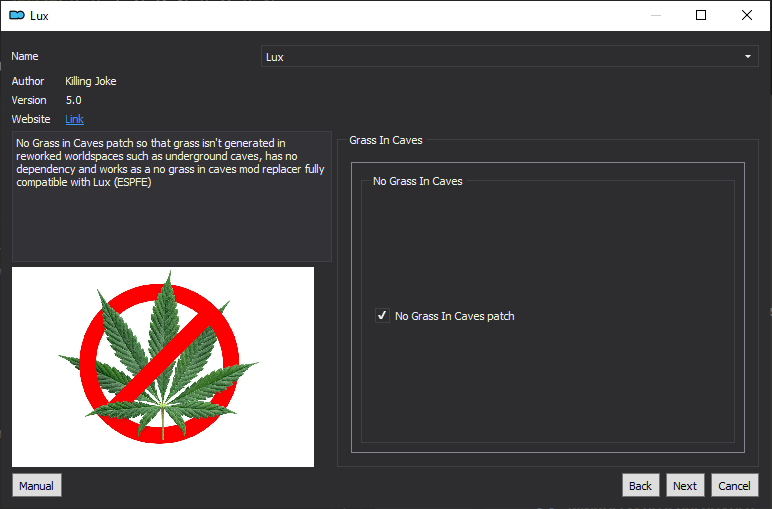Screen dimensions: 772x509
Task: Click the No Grass In Caves patch label
Action: click(454, 316)
